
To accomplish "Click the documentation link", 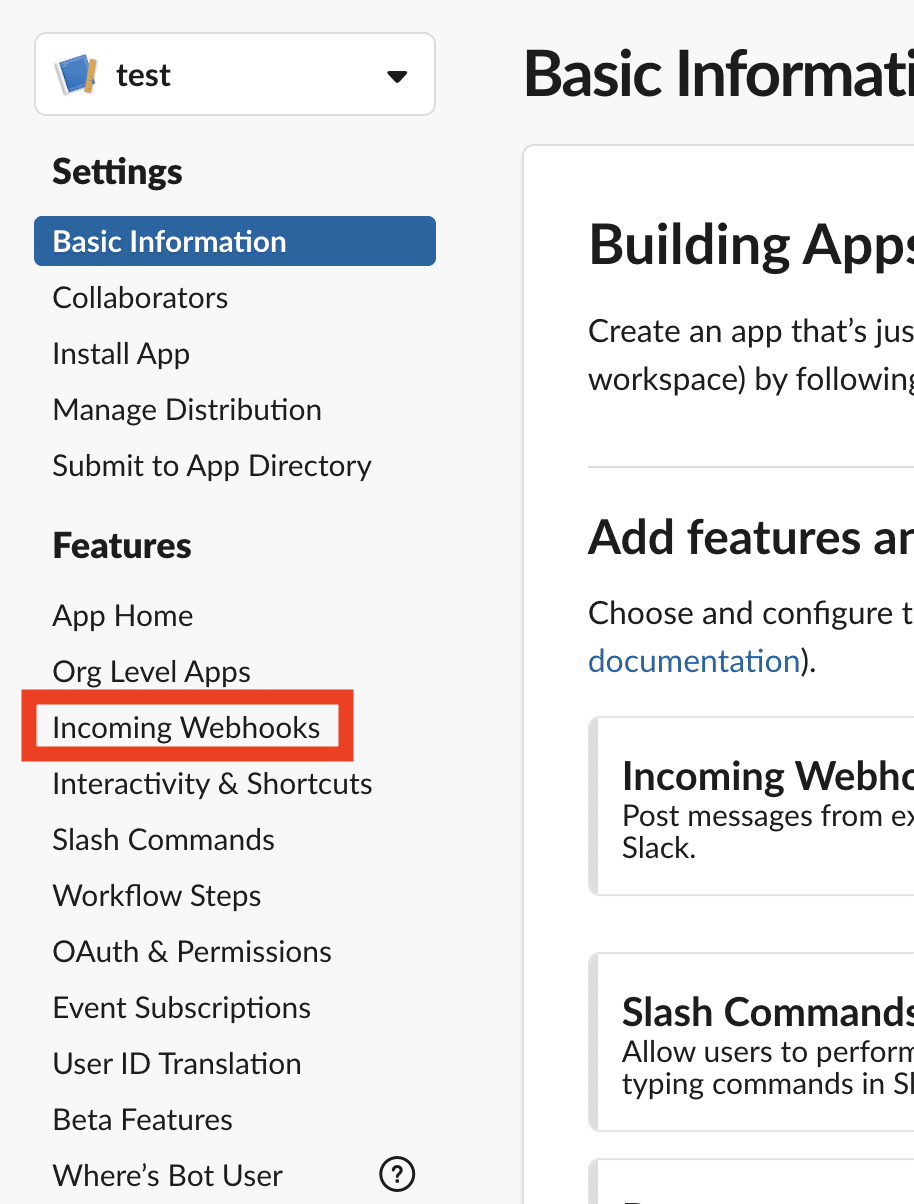I will 693,661.
